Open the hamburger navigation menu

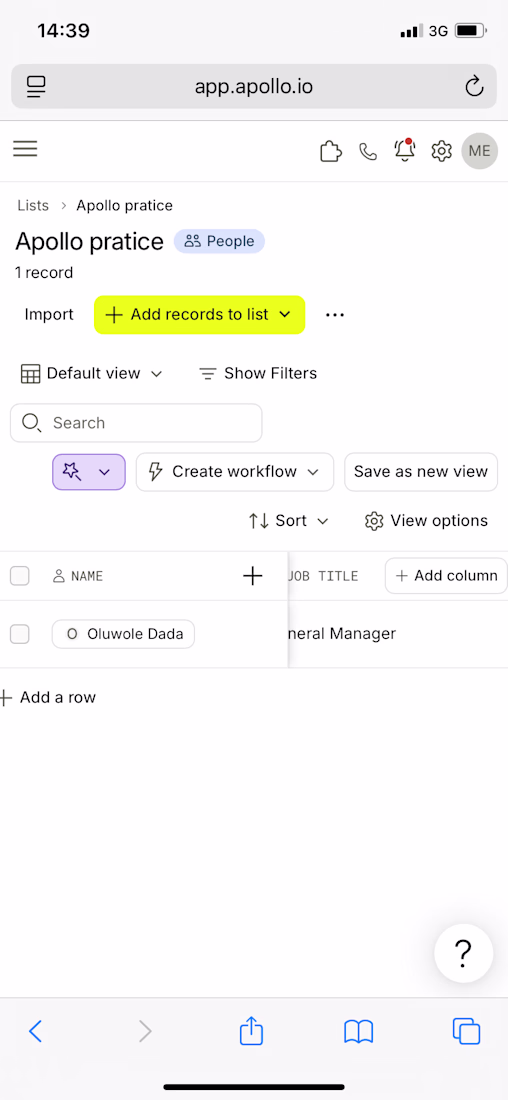(x=25, y=149)
